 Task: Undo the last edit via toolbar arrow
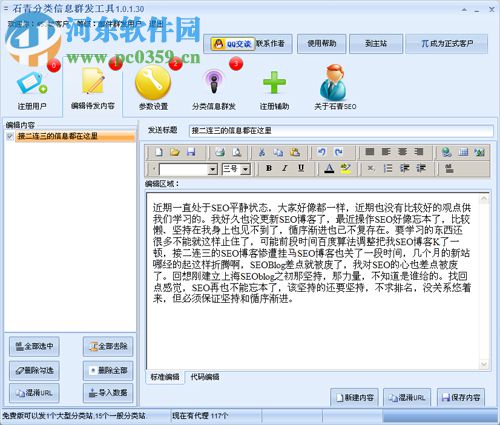[322, 152]
